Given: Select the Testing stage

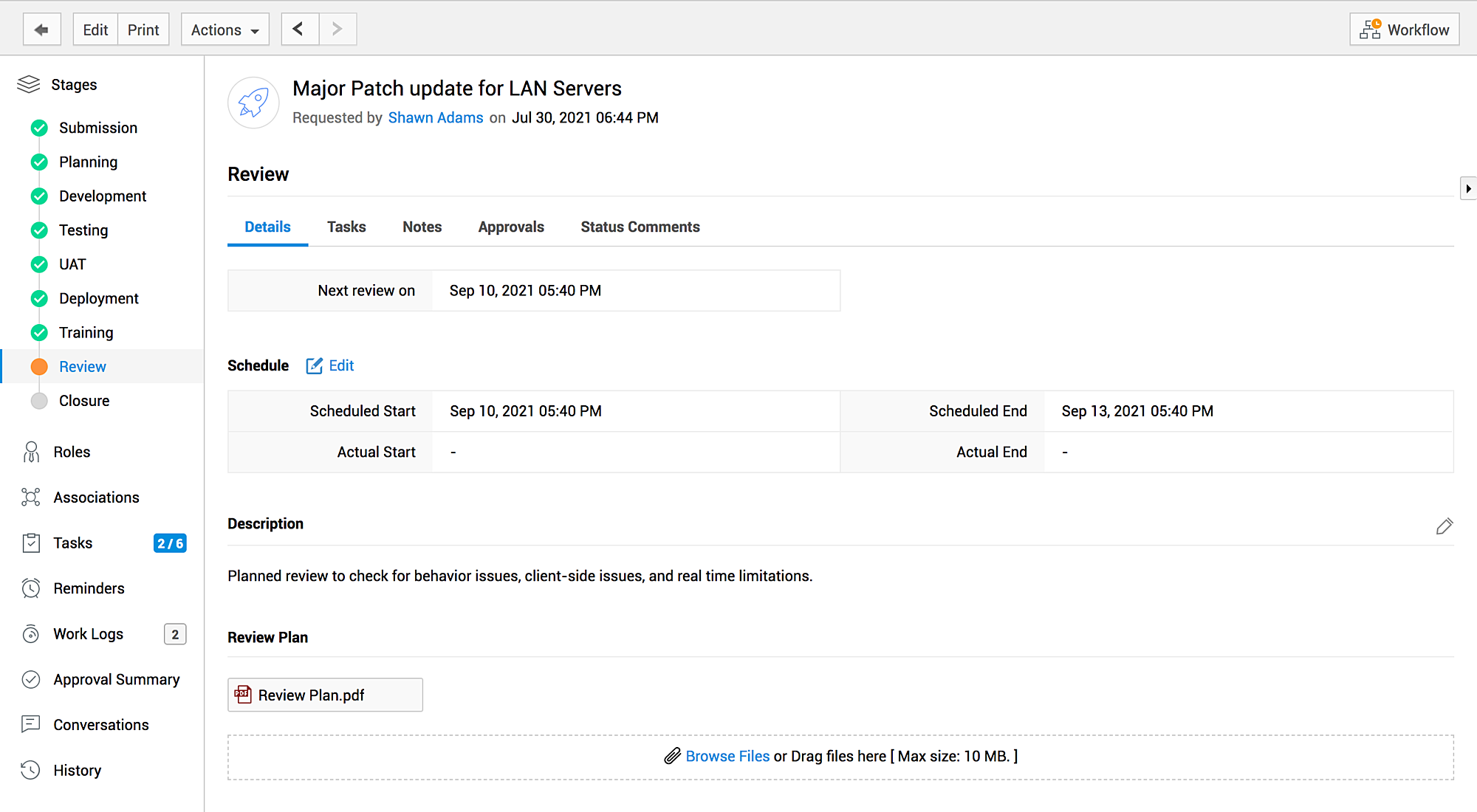Looking at the screenshot, I should point(83,230).
